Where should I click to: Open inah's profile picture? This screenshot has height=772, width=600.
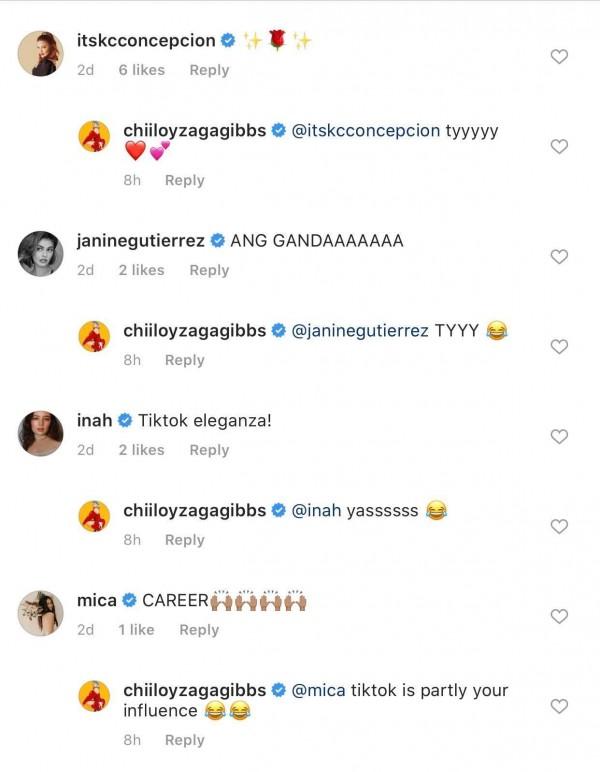coord(41,433)
